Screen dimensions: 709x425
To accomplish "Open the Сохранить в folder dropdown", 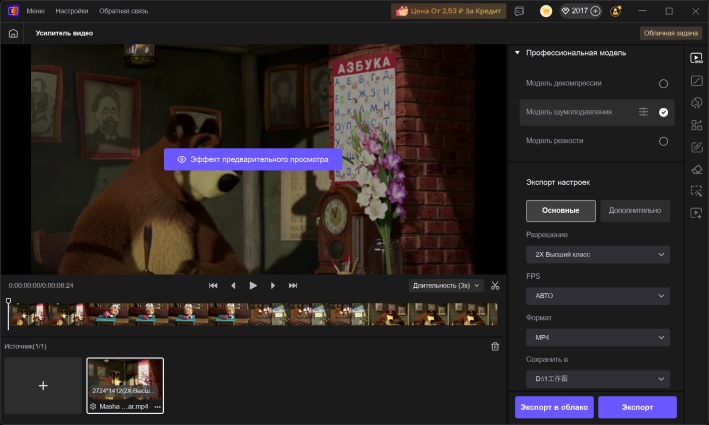I will (x=598, y=379).
